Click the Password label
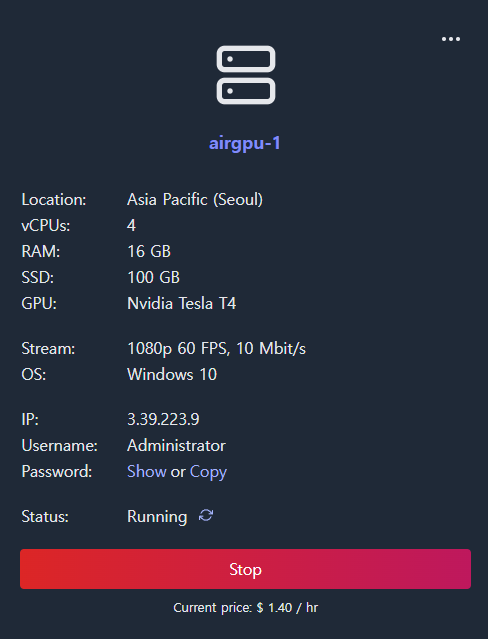The height and width of the screenshot is (639, 488). click(57, 472)
